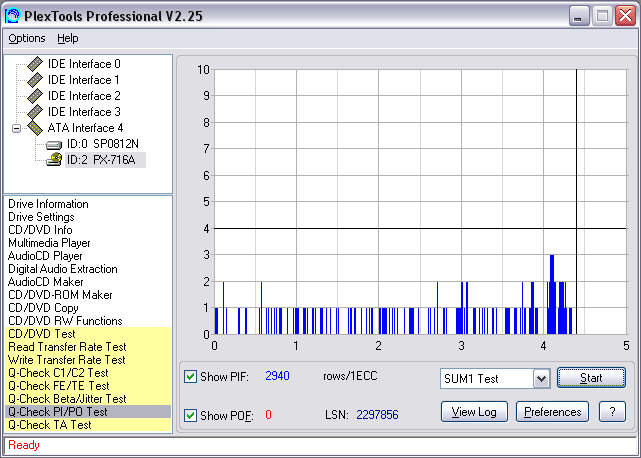Open CD/DVD RW Functions
This screenshot has width=641, height=458.
[65, 321]
